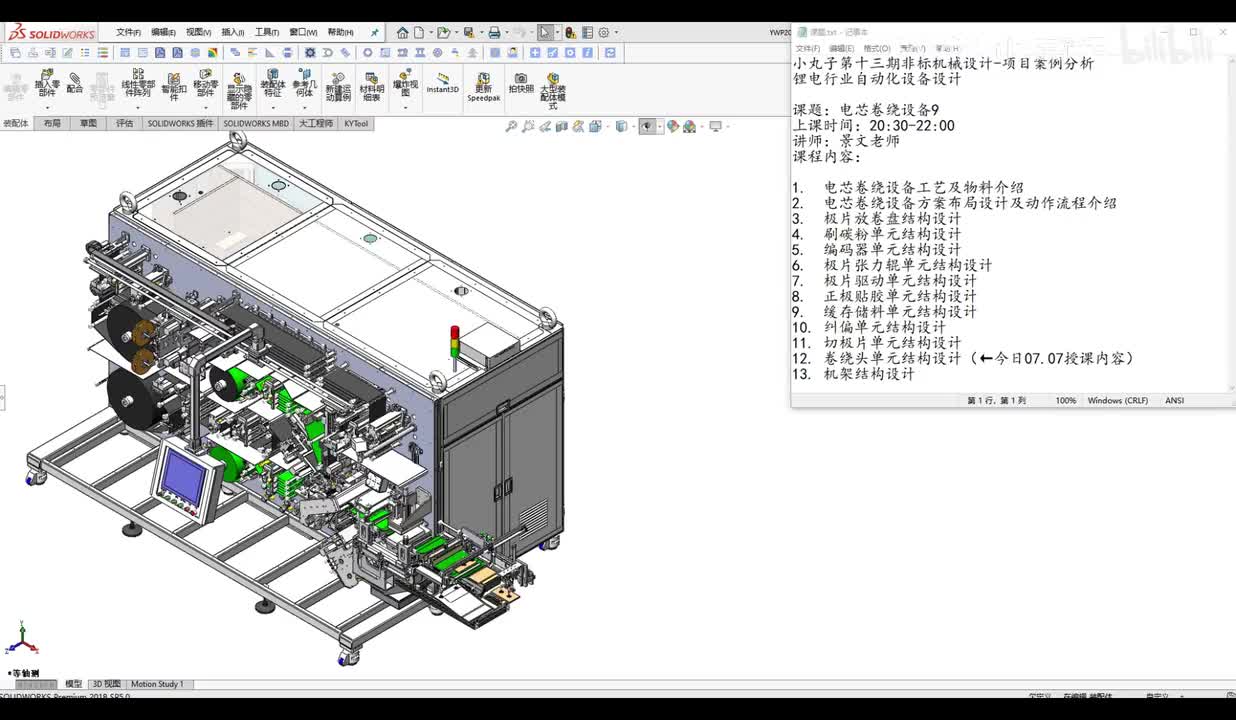
Task: Open dropdown arrow next to Open file icon
Action: pyautogui.click(x=457, y=33)
